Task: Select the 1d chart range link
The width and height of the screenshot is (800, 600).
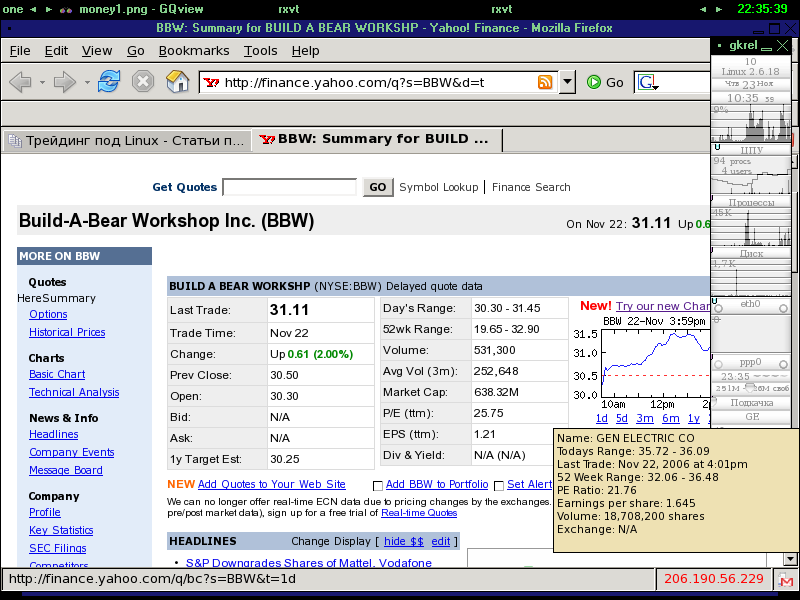Action: (x=602, y=418)
